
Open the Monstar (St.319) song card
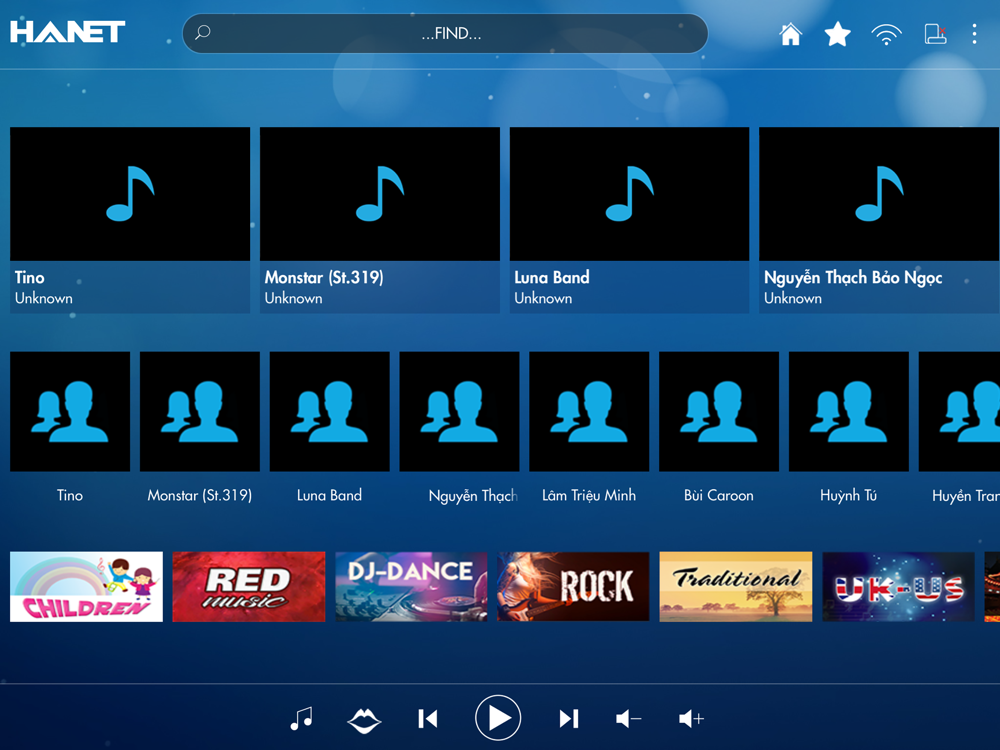point(379,220)
